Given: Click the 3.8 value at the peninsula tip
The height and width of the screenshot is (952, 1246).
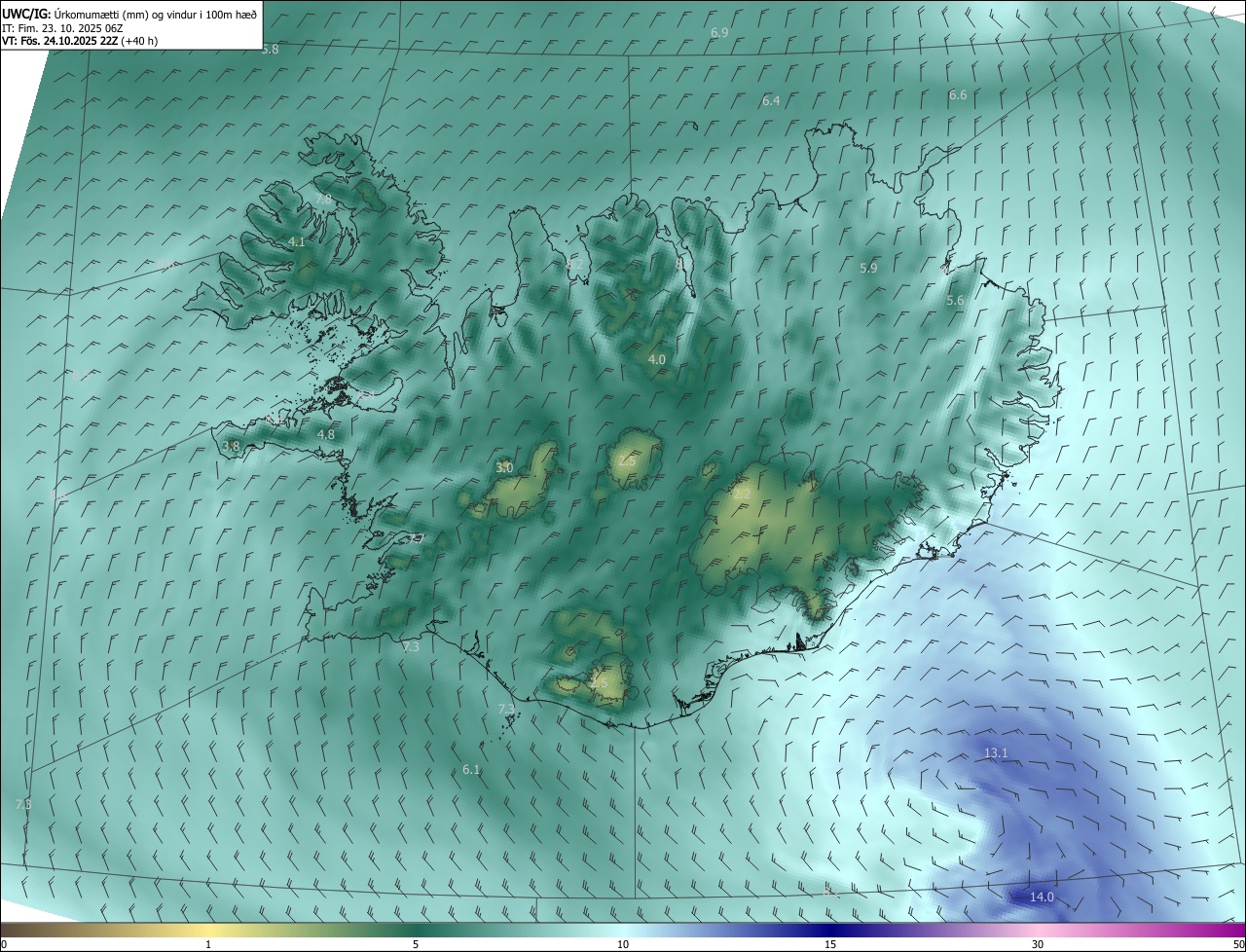Looking at the screenshot, I should pos(231,446).
